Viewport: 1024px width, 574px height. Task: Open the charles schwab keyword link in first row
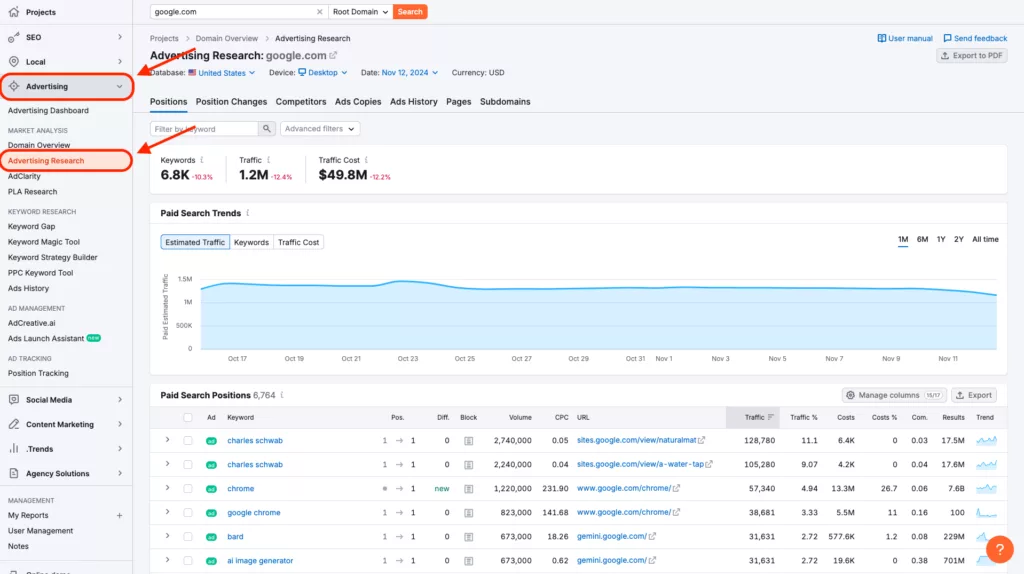click(x=255, y=441)
